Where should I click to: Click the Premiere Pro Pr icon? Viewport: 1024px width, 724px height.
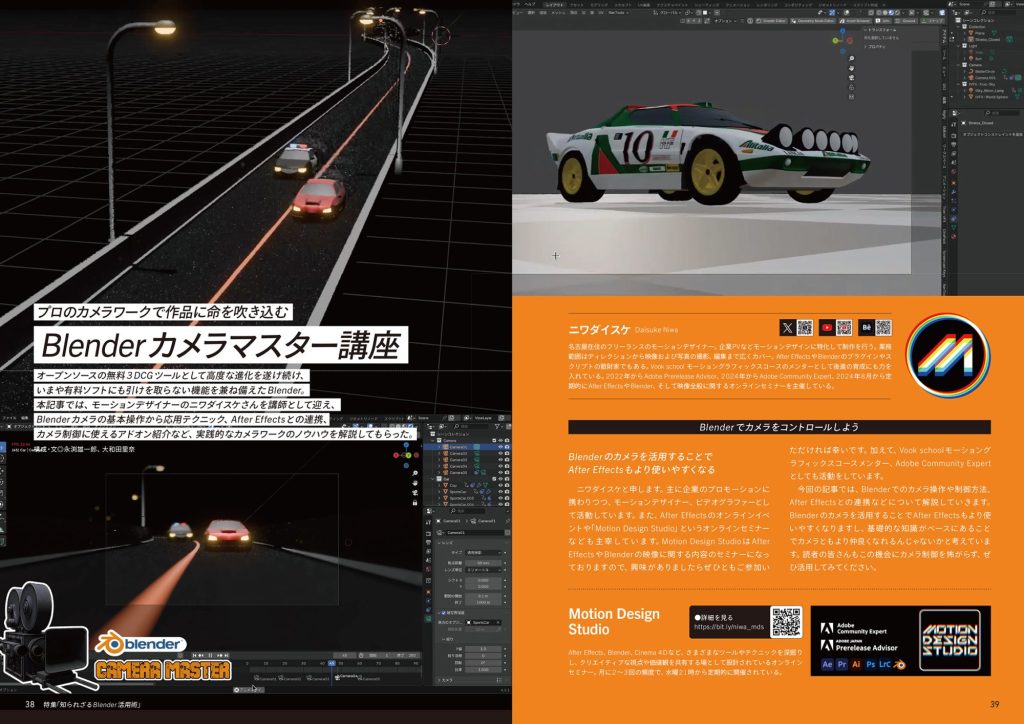842,664
